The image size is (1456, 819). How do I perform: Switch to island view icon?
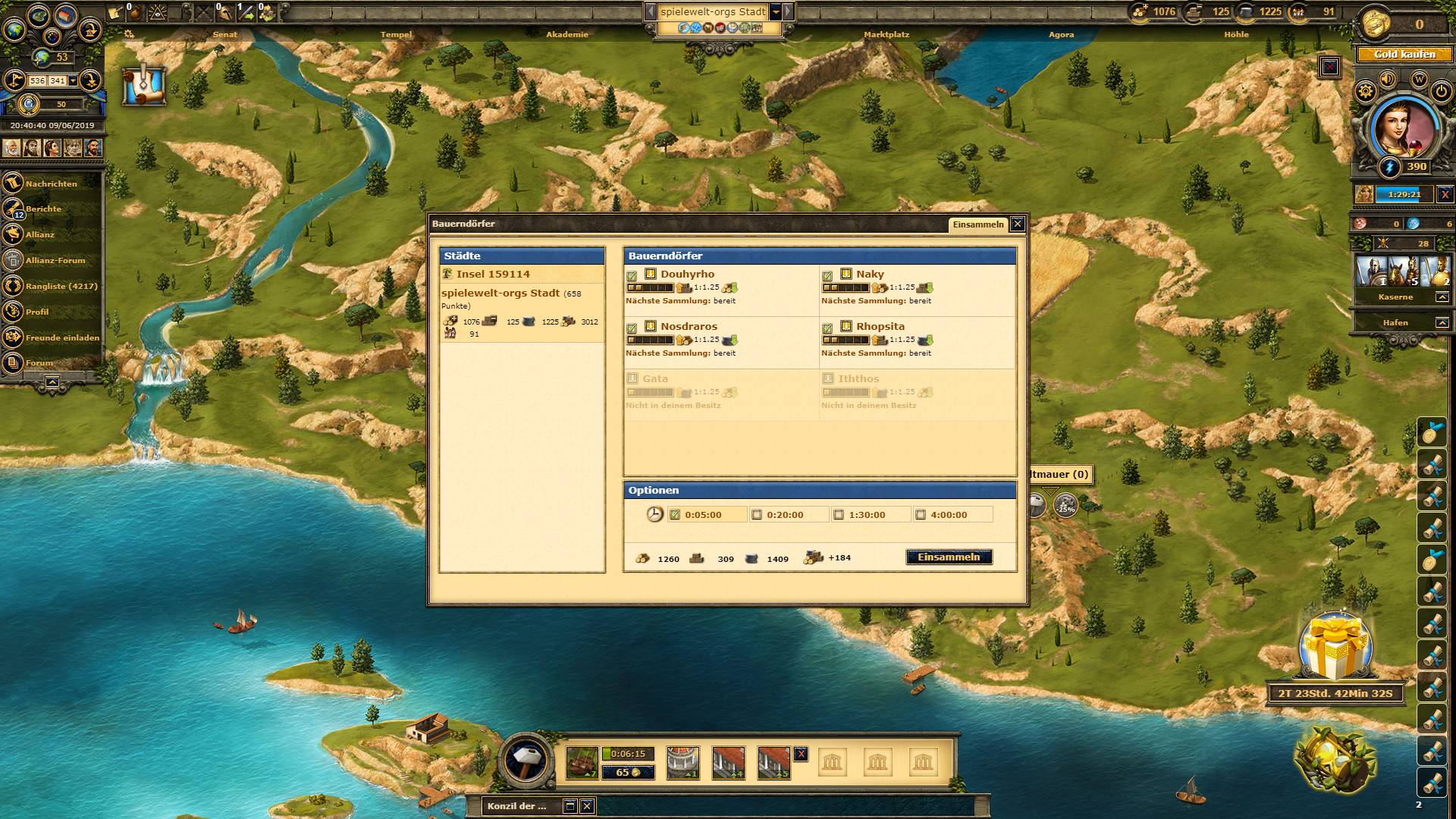[38, 15]
